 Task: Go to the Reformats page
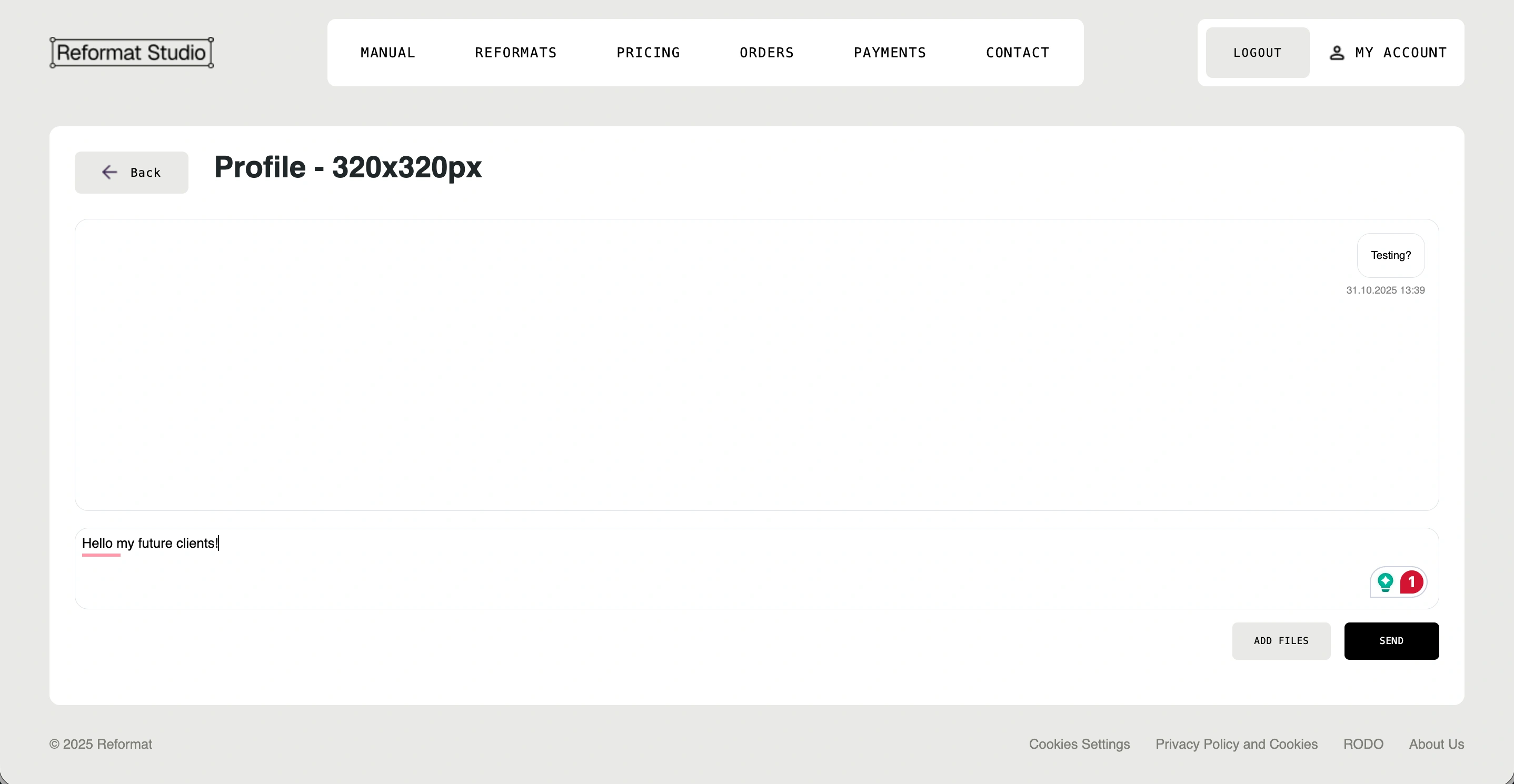(515, 53)
